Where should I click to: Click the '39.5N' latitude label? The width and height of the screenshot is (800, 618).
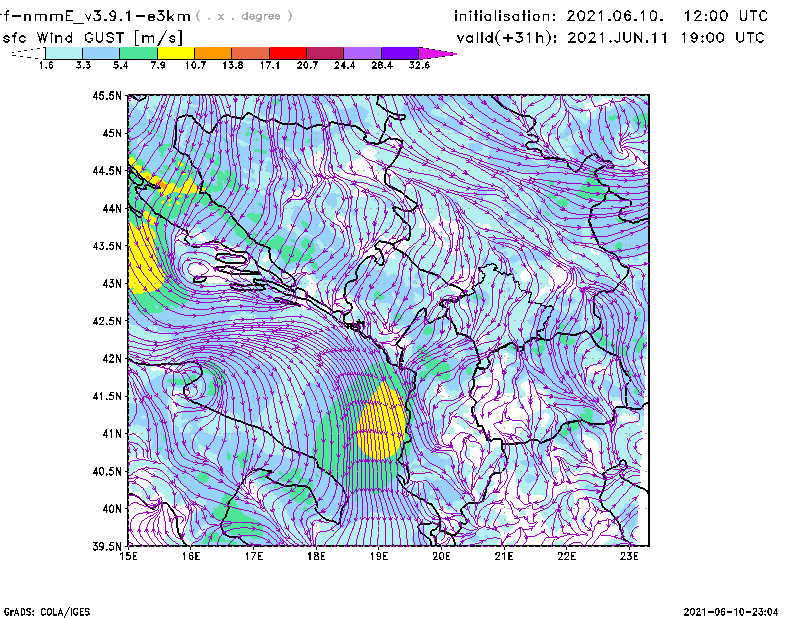pos(107,546)
